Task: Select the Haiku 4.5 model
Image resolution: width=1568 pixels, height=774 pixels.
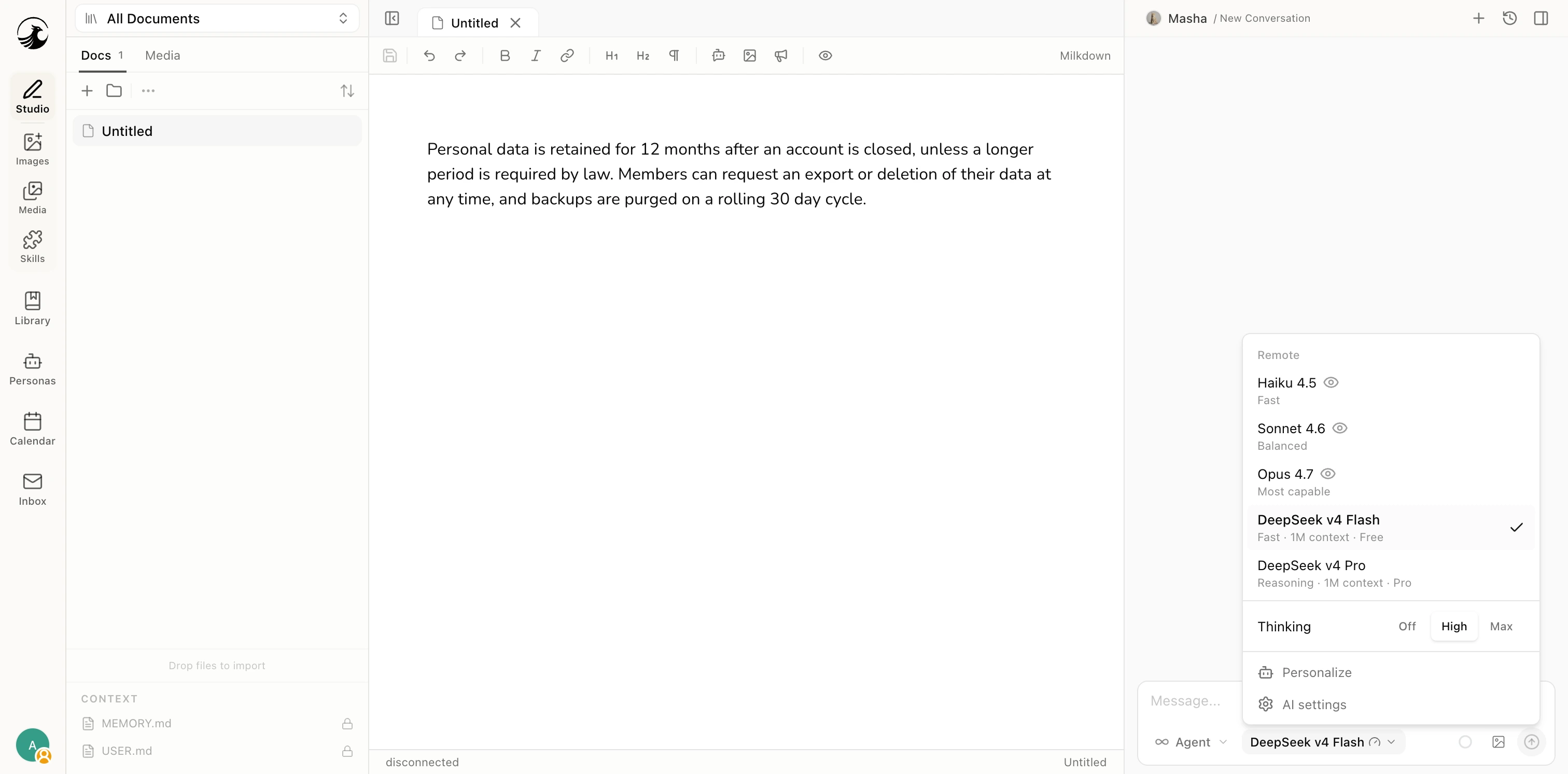Action: pos(1390,390)
